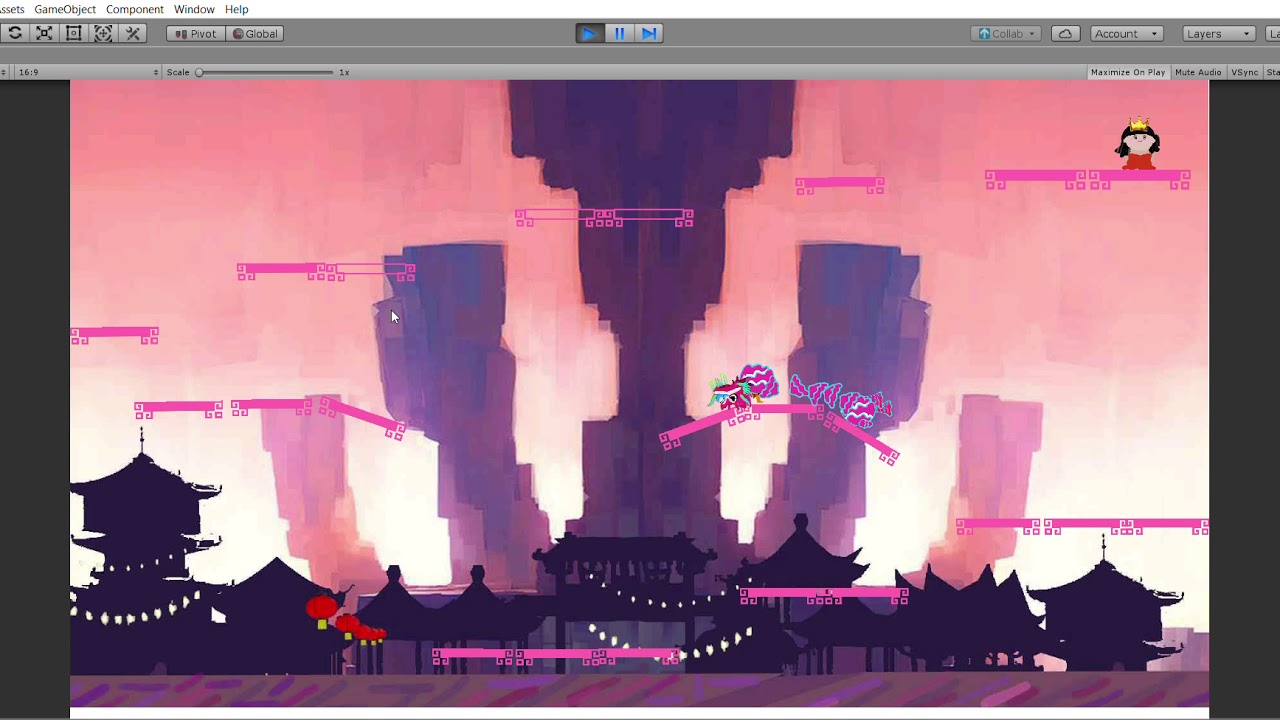Open the Window menu

(194, 9)
